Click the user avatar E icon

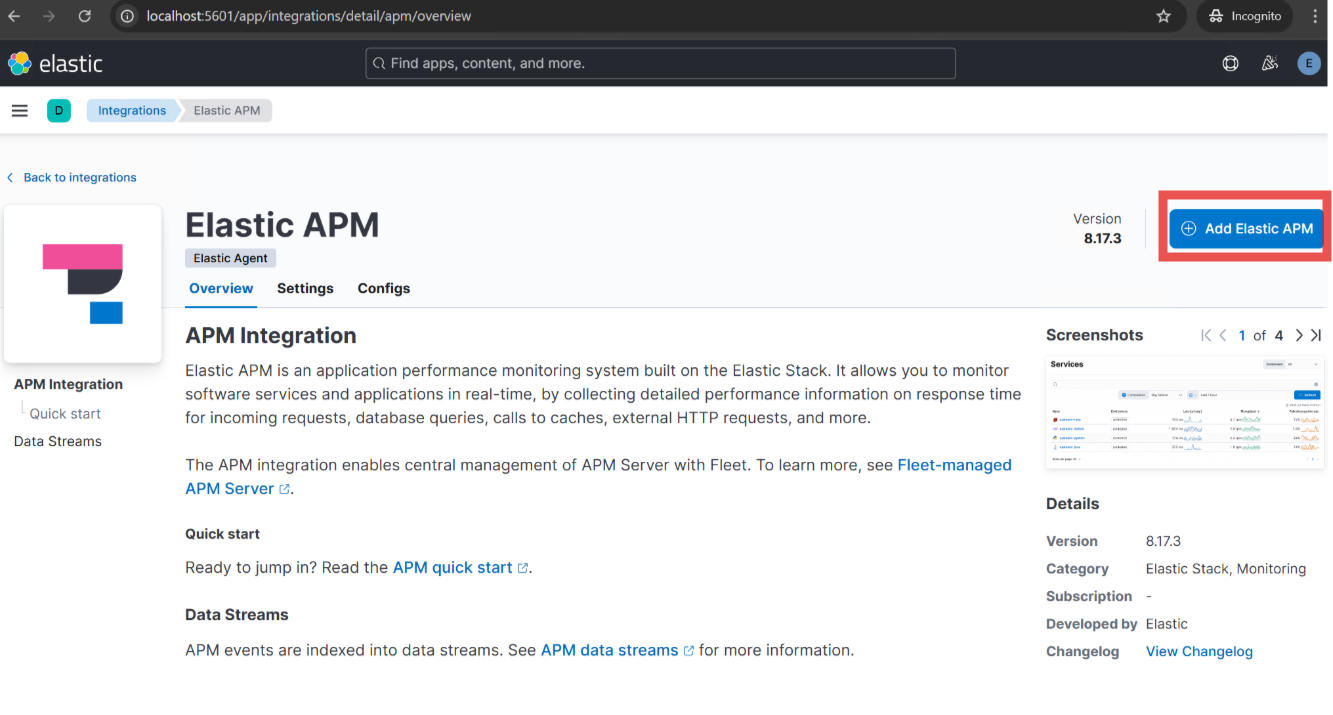pos(1308,64)
